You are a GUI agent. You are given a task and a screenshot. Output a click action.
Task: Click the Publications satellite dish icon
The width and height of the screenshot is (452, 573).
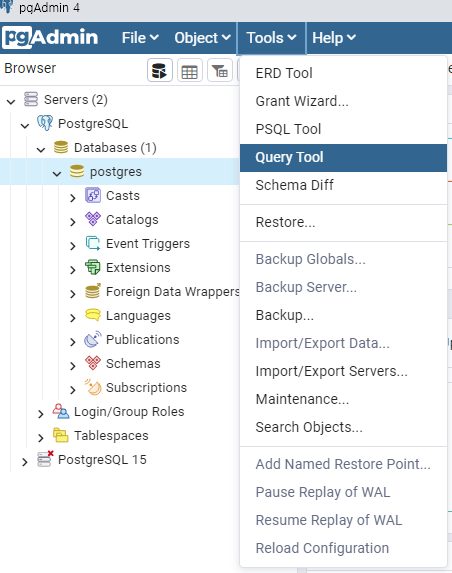click(x=93, y=339)
